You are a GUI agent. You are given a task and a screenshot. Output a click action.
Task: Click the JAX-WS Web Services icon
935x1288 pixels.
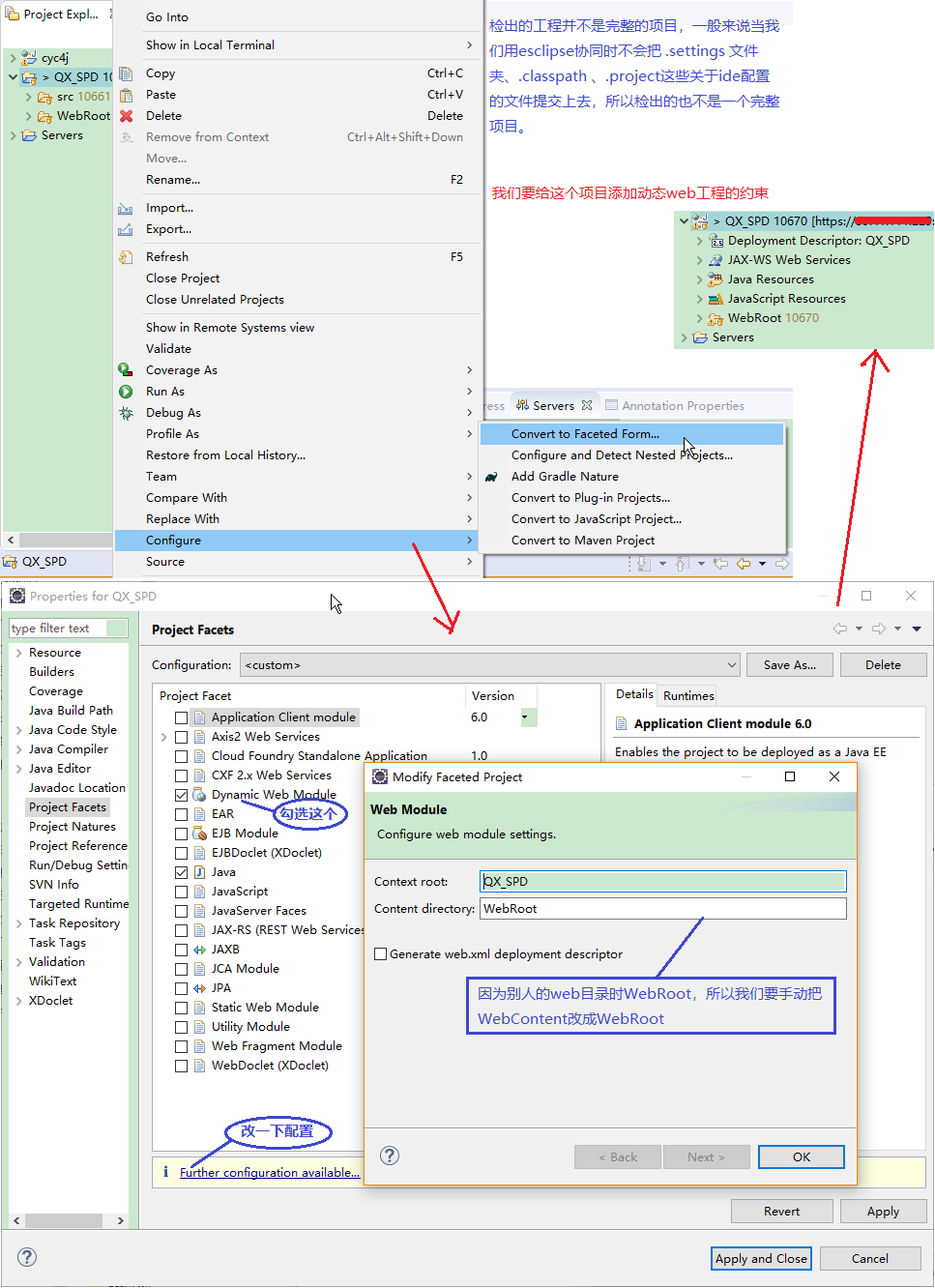tap(716, 260)
